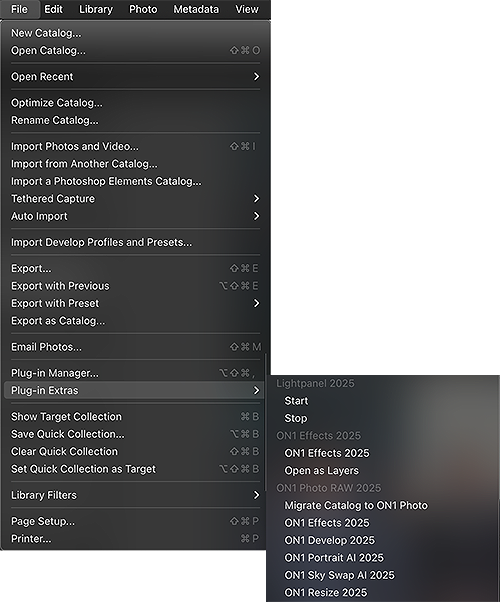Expand the Tethered Capture submenu

pos(135,198)
